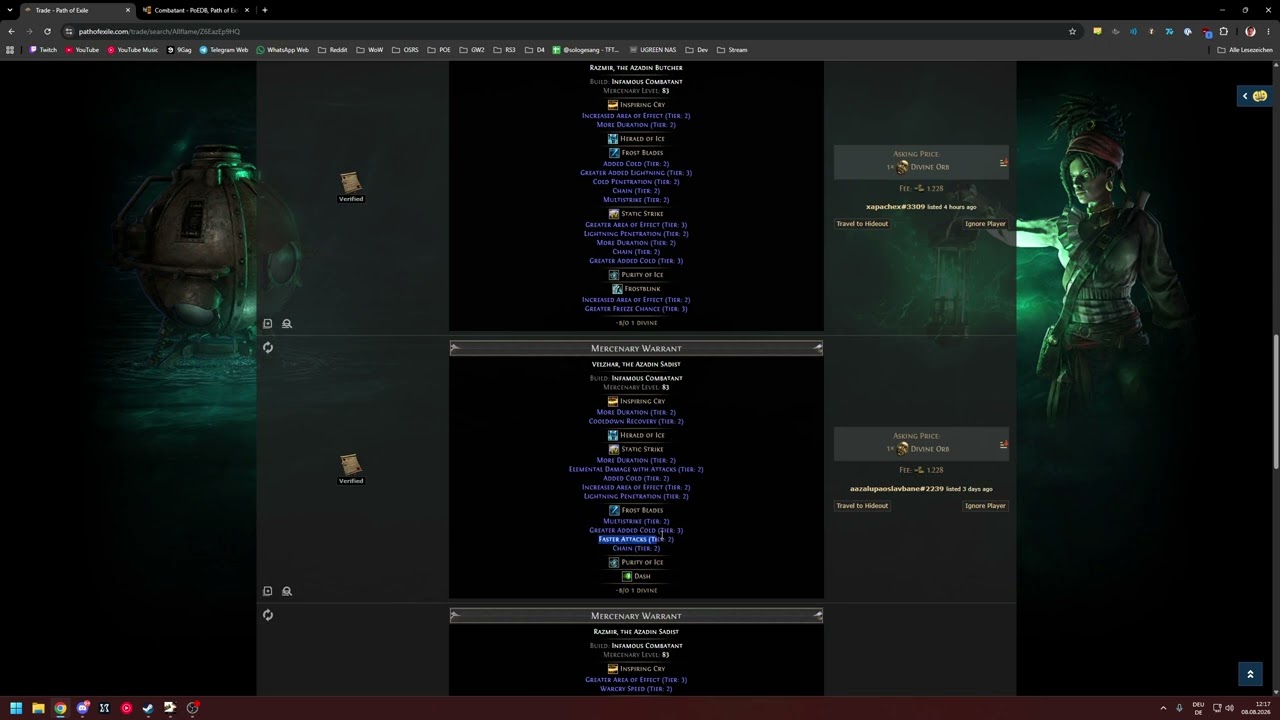Viewport: 1280px width, 720px height.
Task: Open the Stream bookmarks folder
Action: pos(732,49)
